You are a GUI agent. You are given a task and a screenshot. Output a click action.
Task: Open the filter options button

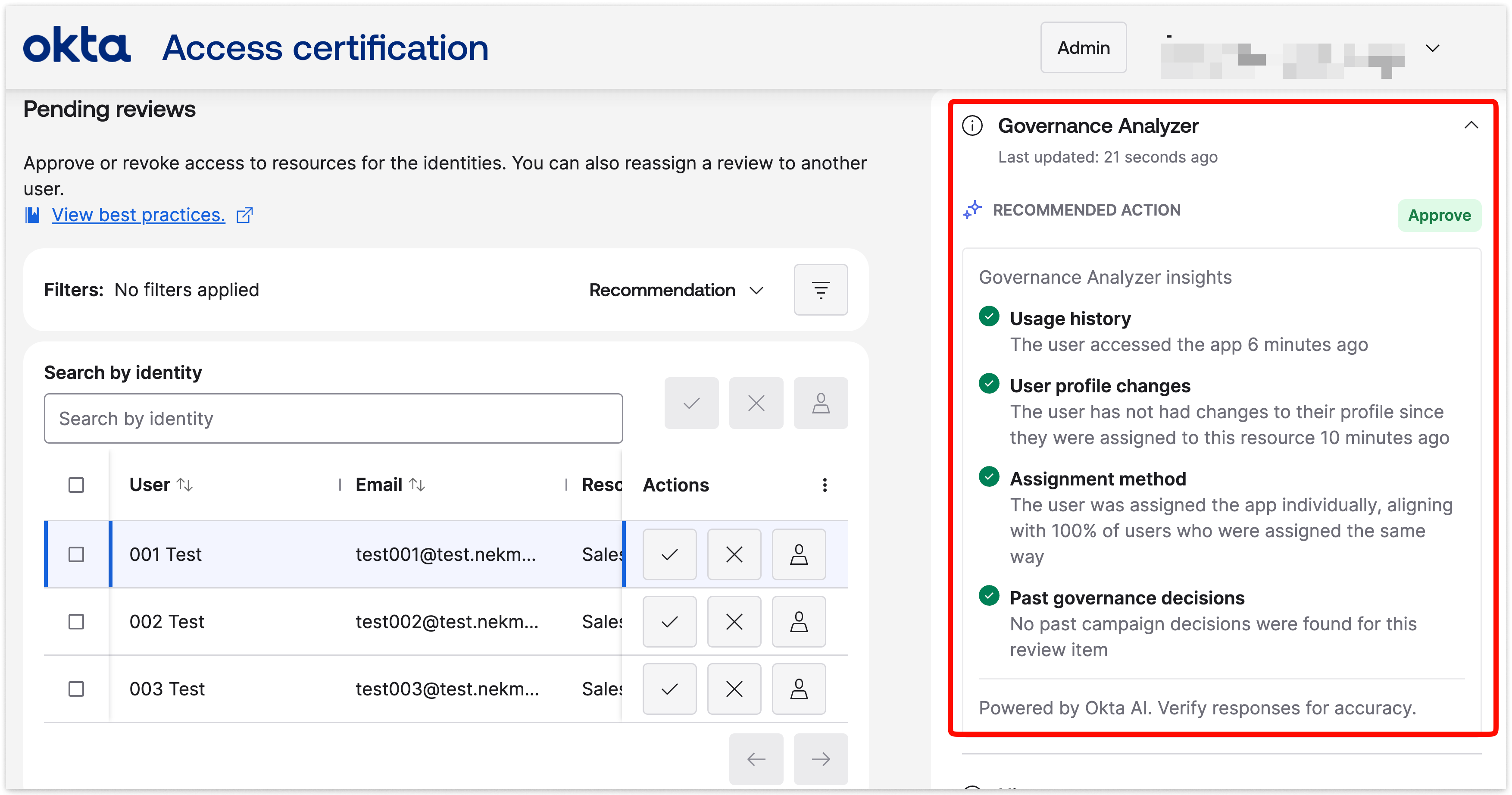tap(821, 289)
